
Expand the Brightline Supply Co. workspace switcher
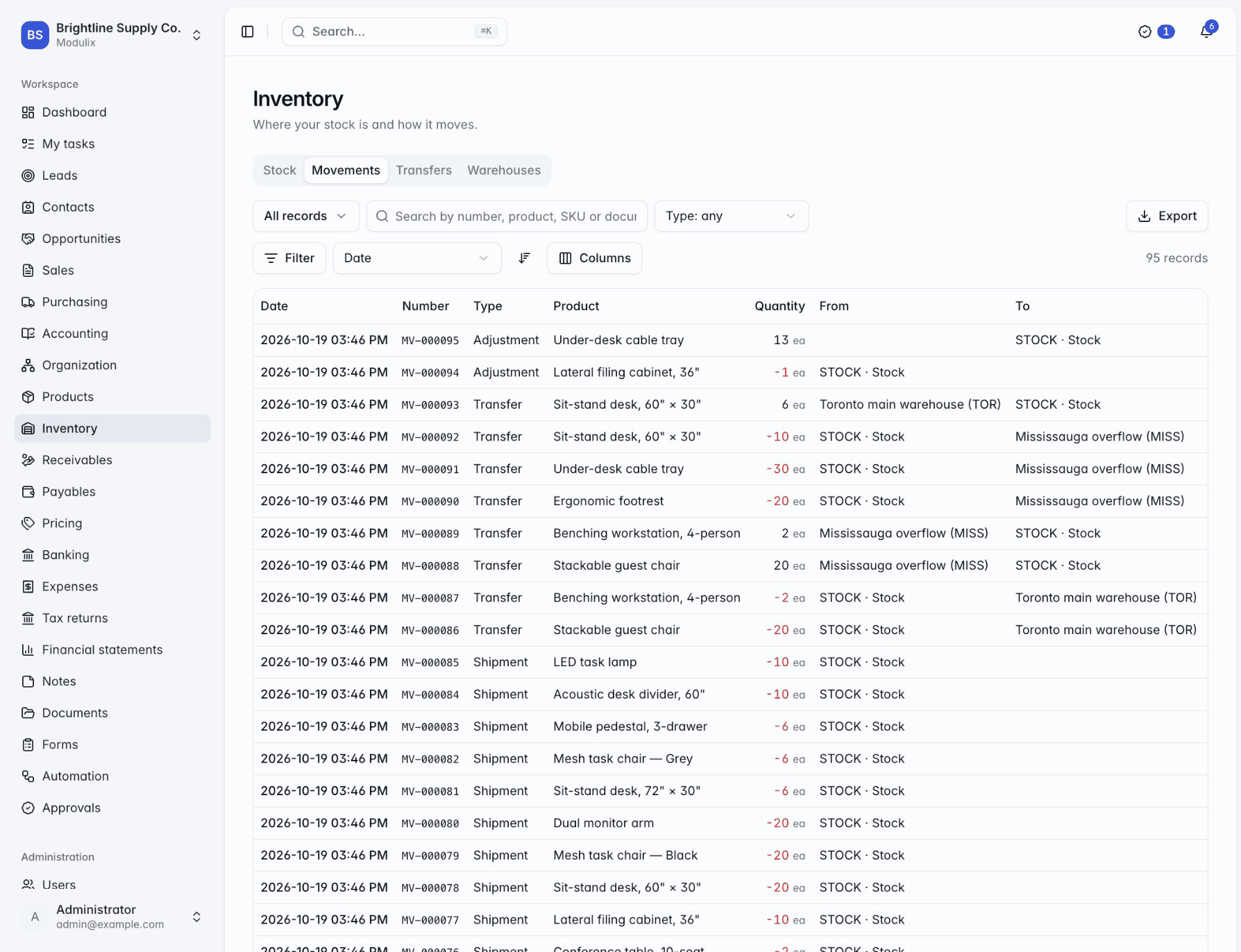(x=112, y=35)
